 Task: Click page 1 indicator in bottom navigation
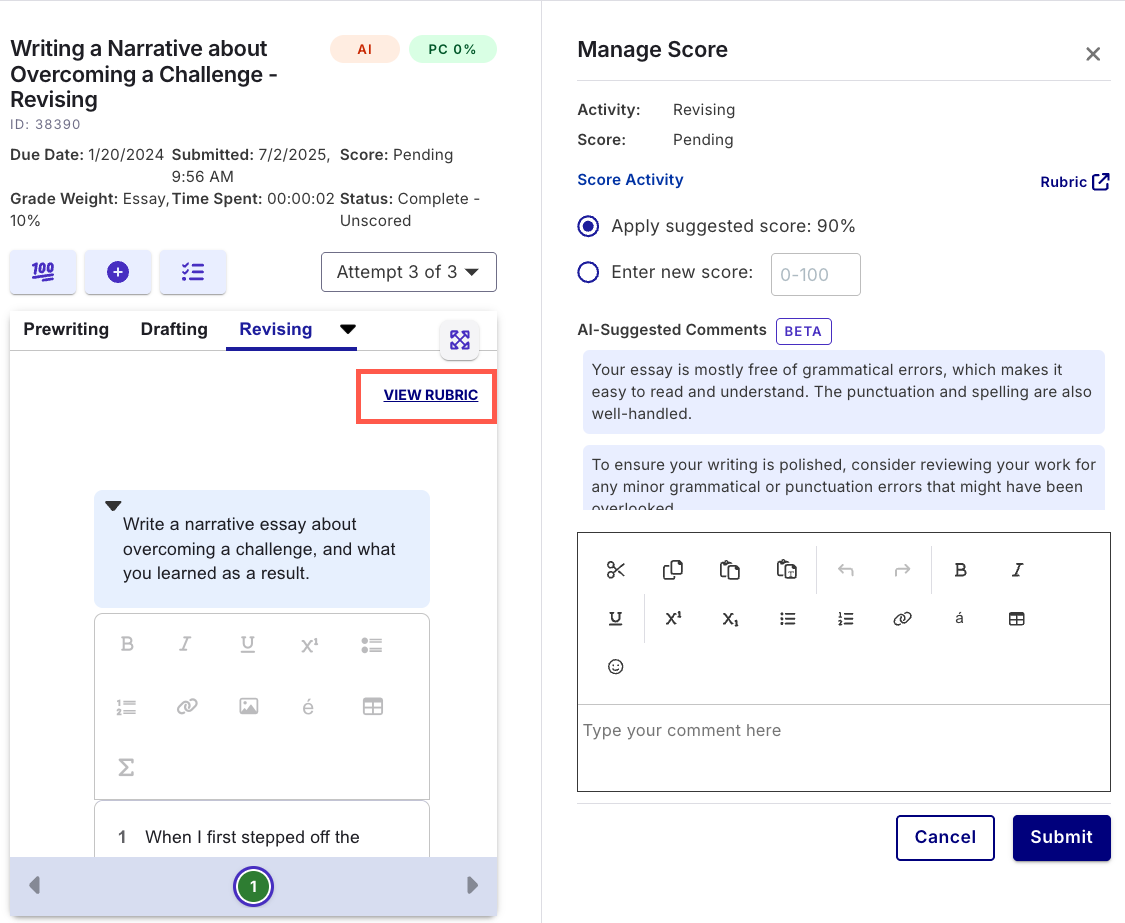pos(253,886)
